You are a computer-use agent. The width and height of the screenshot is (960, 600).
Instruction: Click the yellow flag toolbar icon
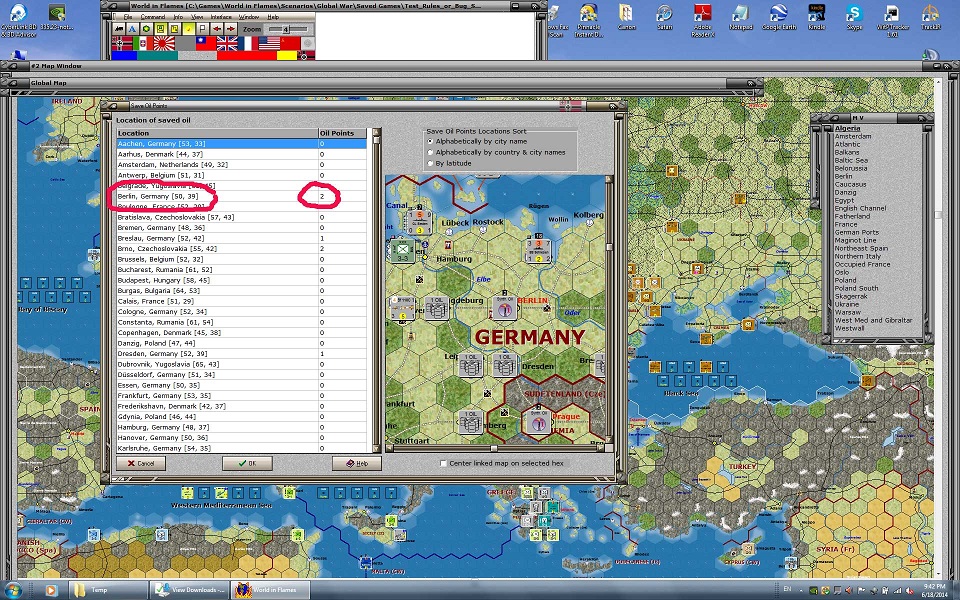(x=203, y=29)
